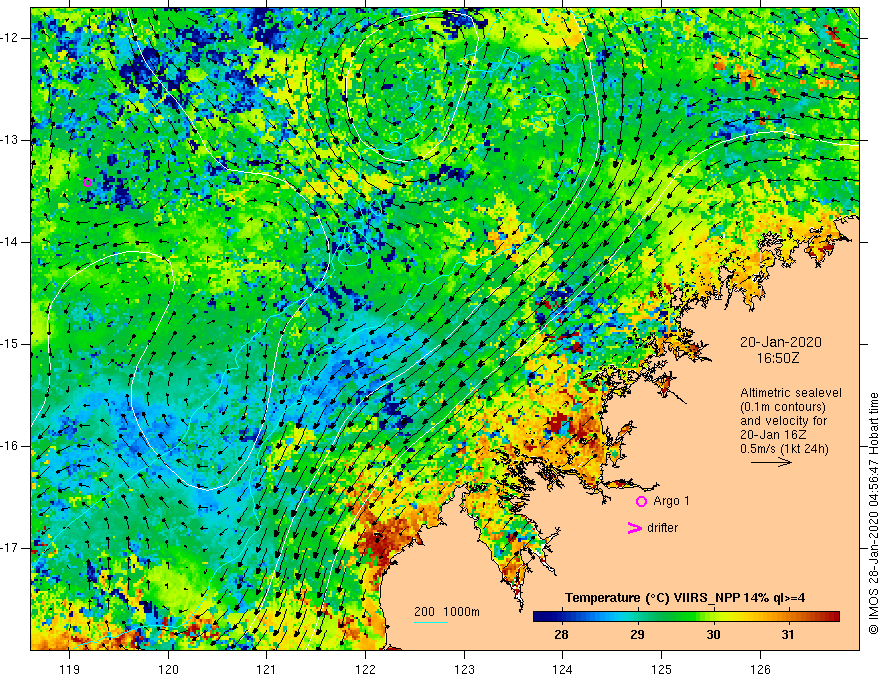Select the temperature color bar
This screenshot has width=880, height=680.
(686, 617)
